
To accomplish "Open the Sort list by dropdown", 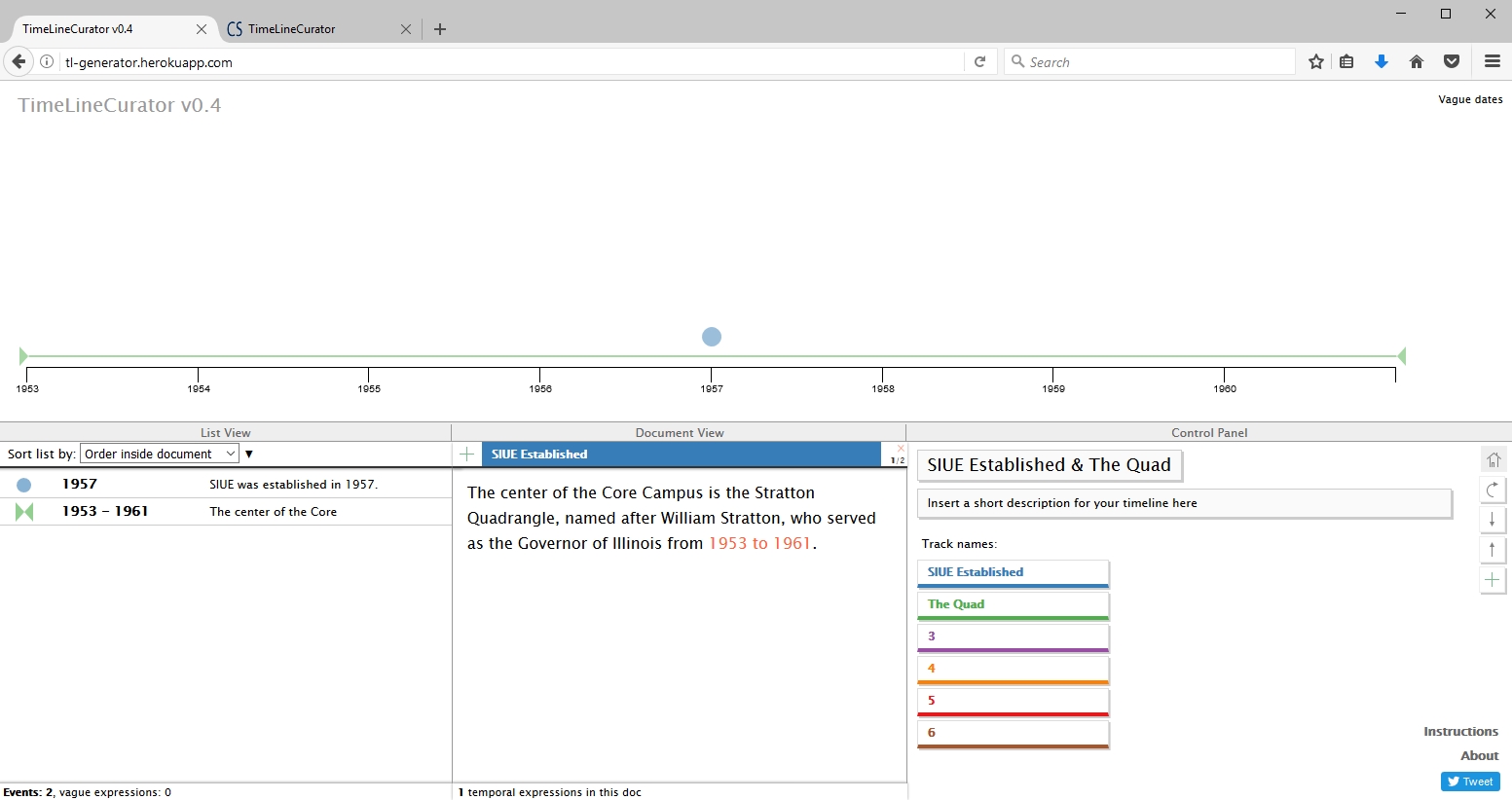I will click(x=160, y=454).
